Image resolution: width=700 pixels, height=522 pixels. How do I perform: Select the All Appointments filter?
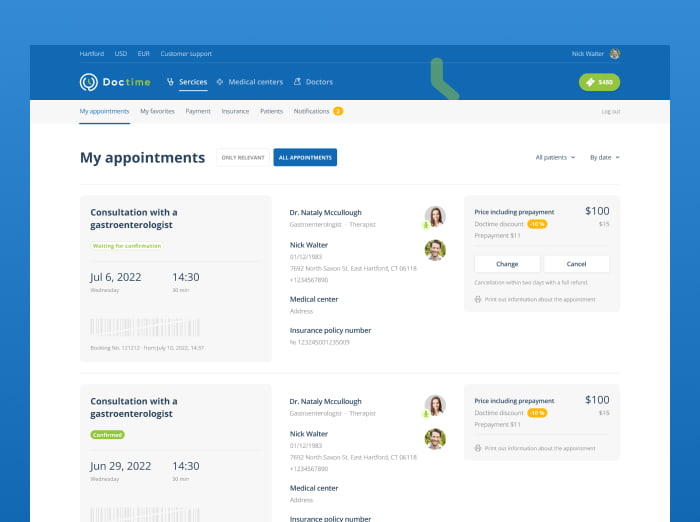click(305, 157)
